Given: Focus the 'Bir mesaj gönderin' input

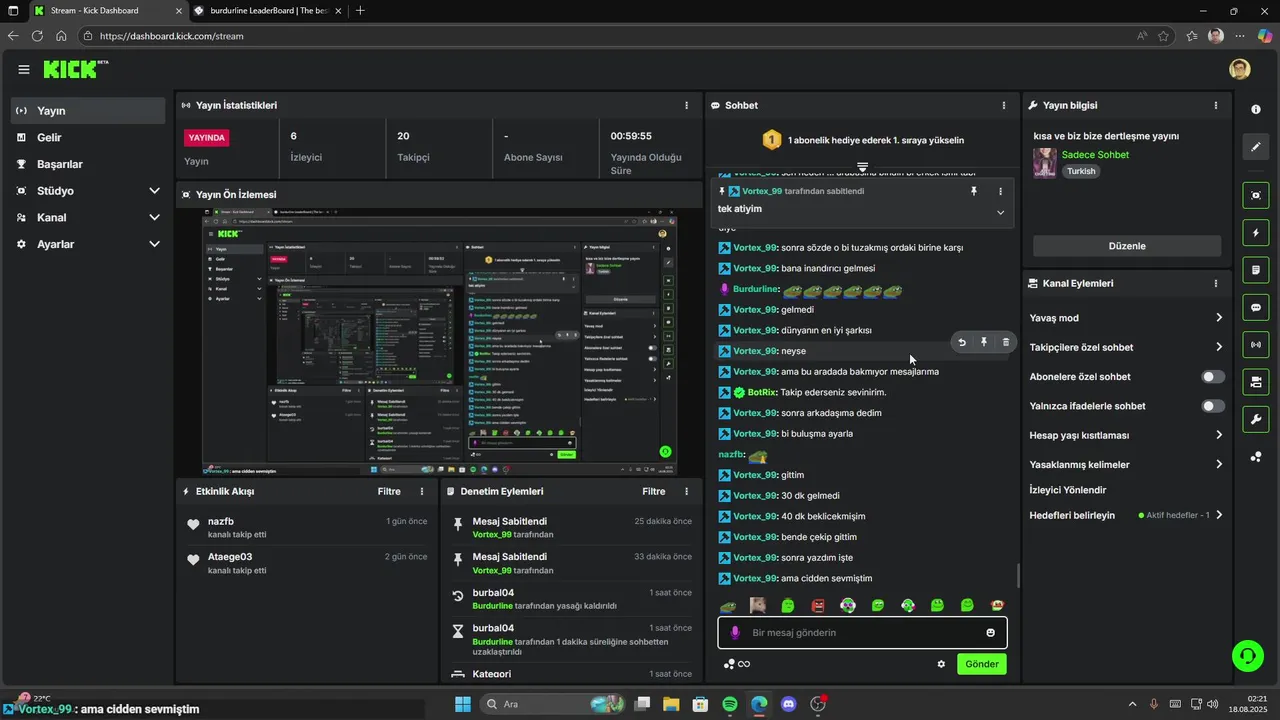Looking at the screenshot, I should point(862,633).
